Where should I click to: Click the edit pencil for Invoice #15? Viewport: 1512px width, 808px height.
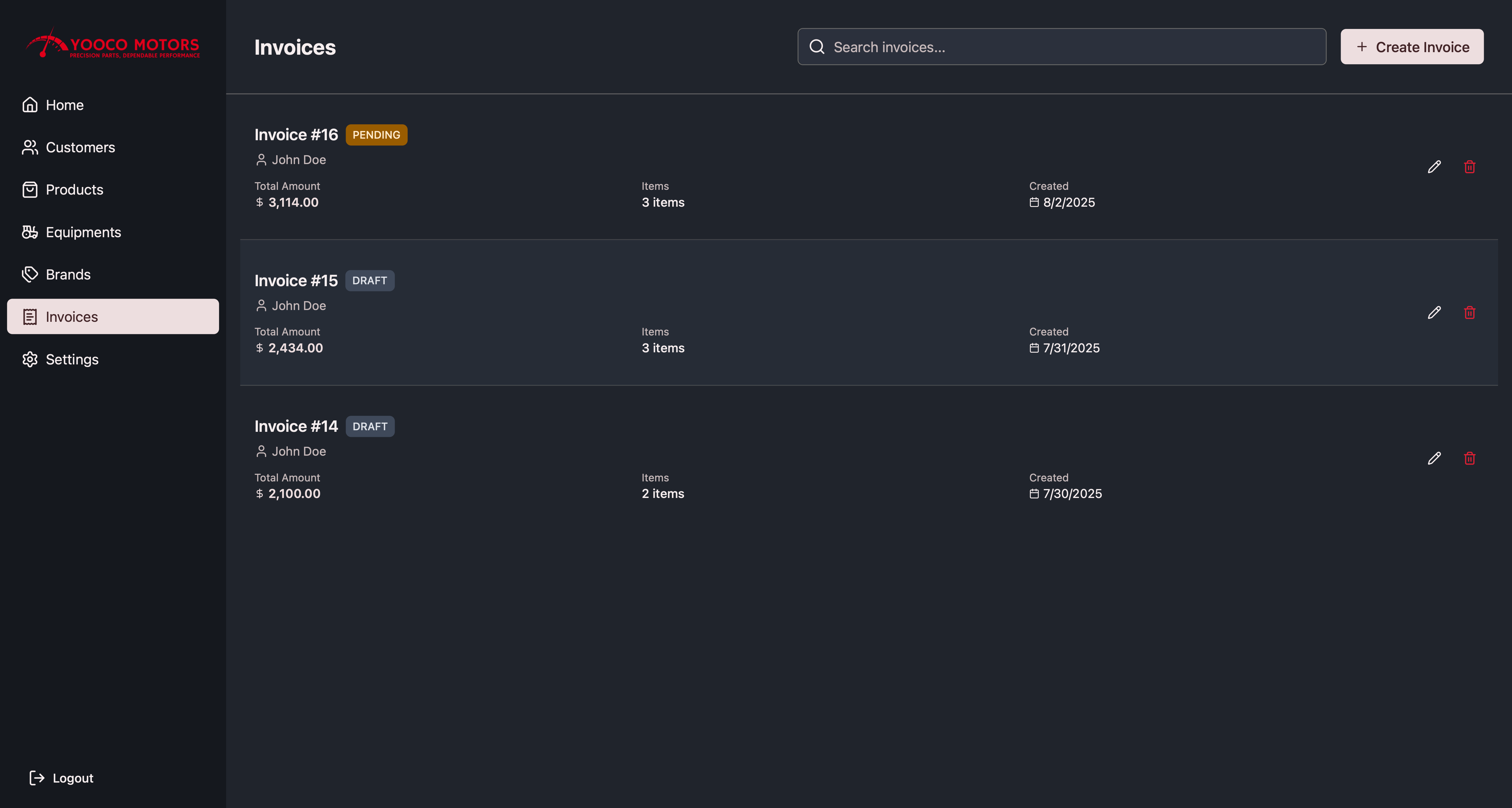click(1434, 312)
